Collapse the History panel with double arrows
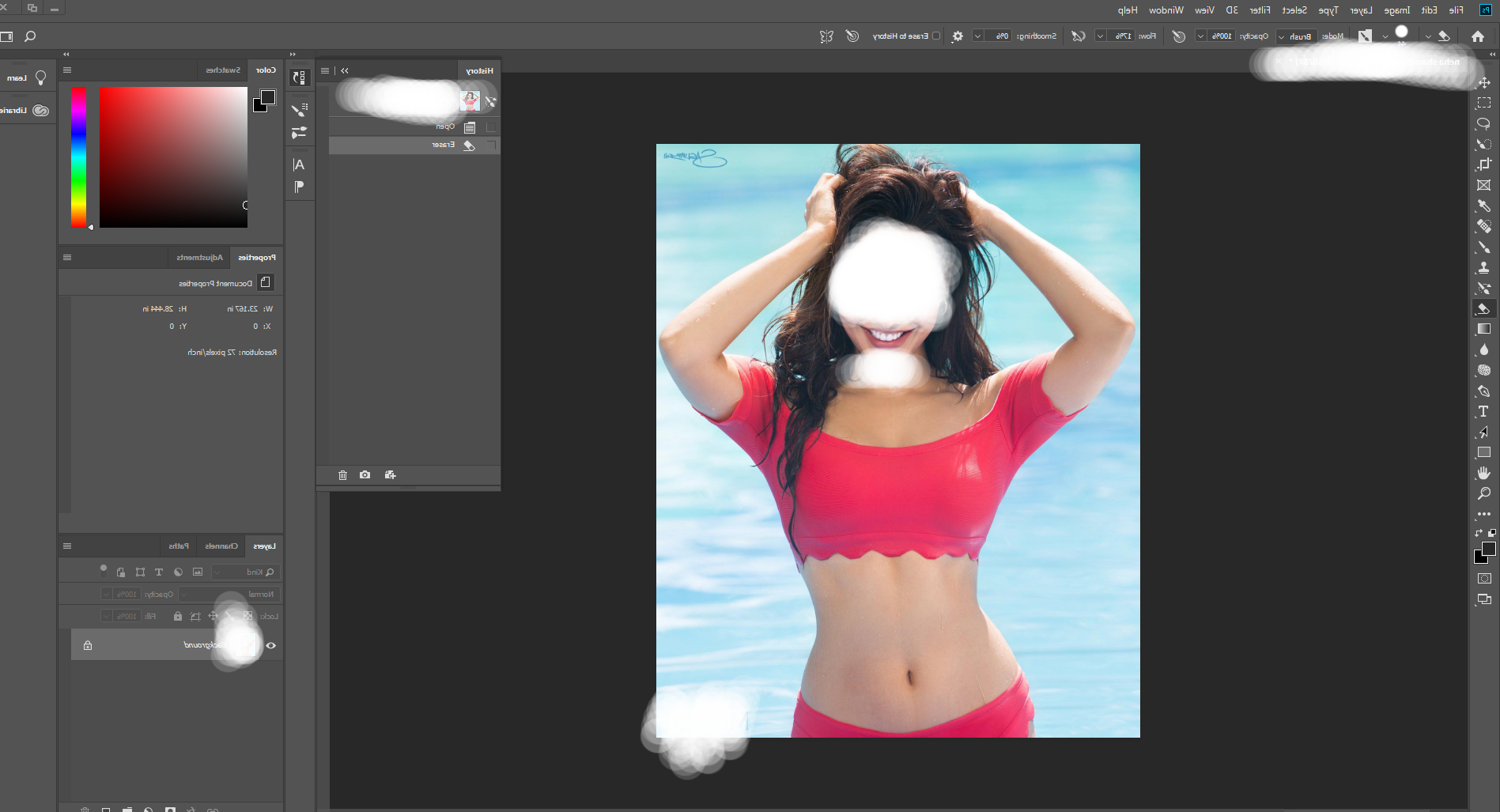Image resolution: width=1500 pixels, height=812 pixels. [x=345, y=71]
